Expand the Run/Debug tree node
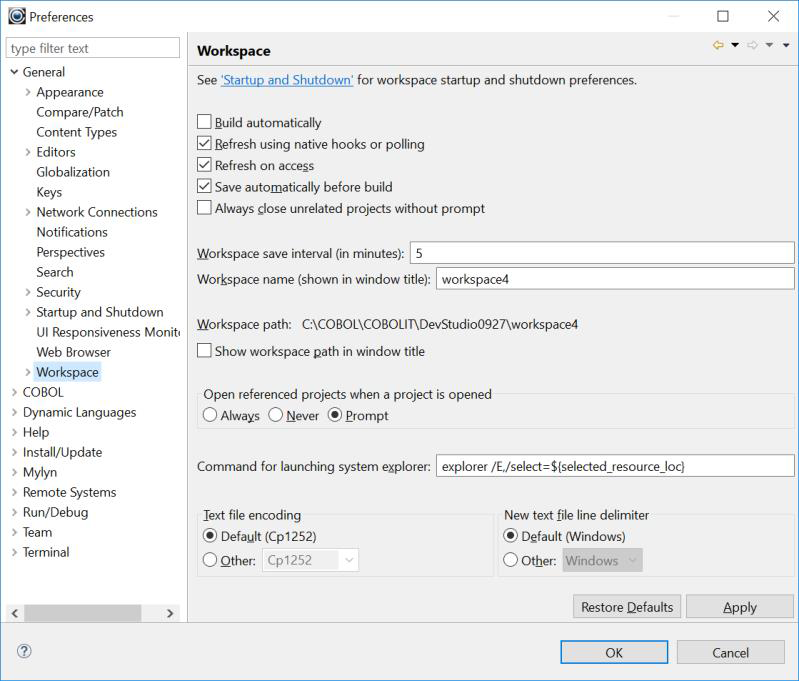 (14, 512)
